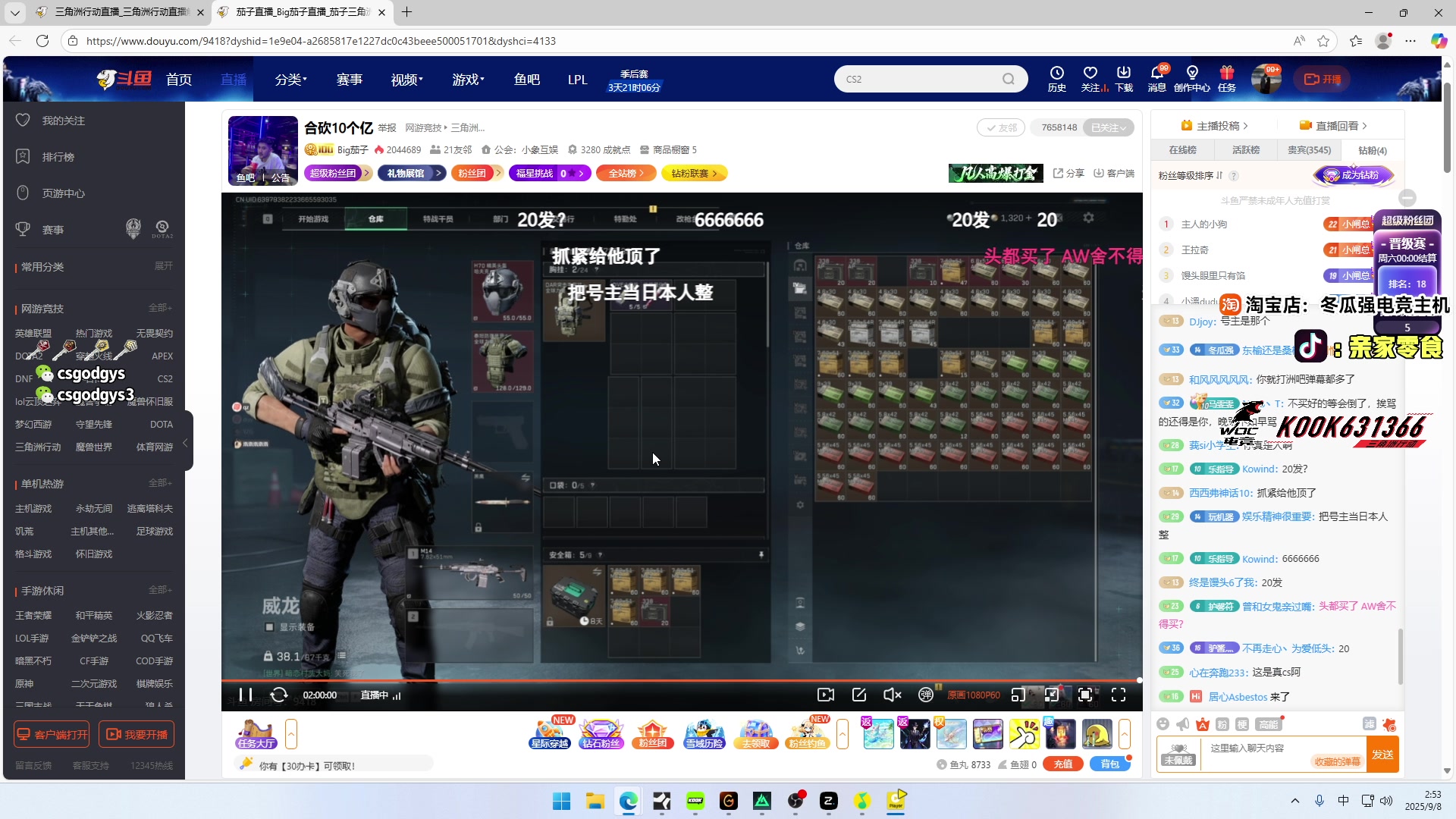Image resolution: width=1456 pixels, height=819 pixels.
Task: Expand 常用分类 with 展开
Action: (164, 266)
